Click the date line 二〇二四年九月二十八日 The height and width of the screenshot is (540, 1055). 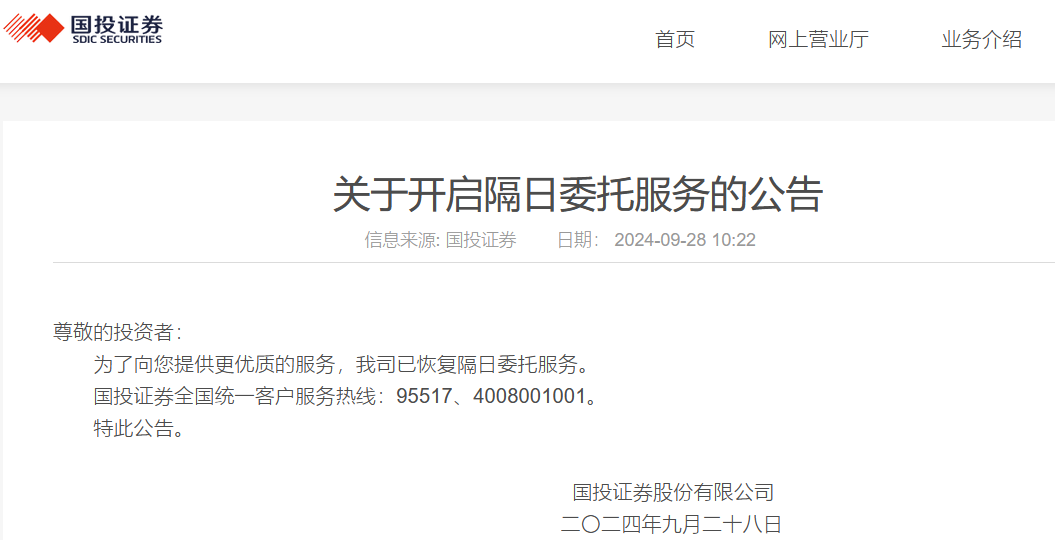(671, 525)
